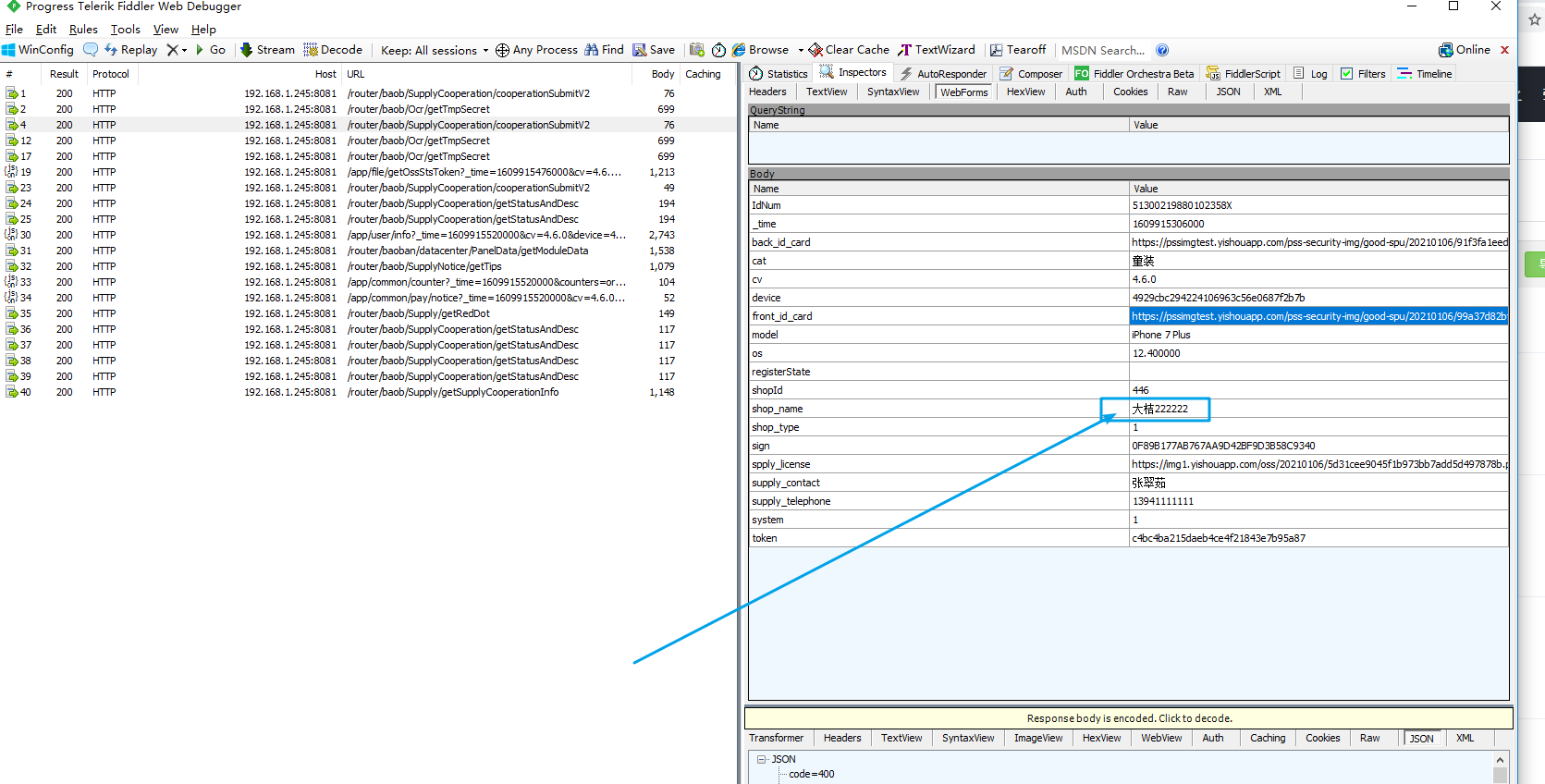Select the request Headers inspector tab
The image size is (1545, 784).
pos(767,92)
